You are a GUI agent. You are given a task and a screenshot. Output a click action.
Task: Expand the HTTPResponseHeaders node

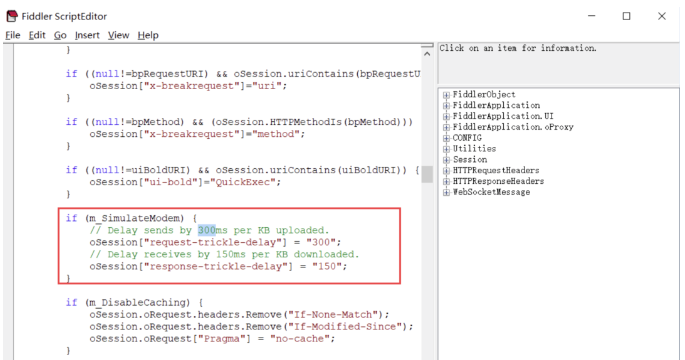tap(446, 182)
